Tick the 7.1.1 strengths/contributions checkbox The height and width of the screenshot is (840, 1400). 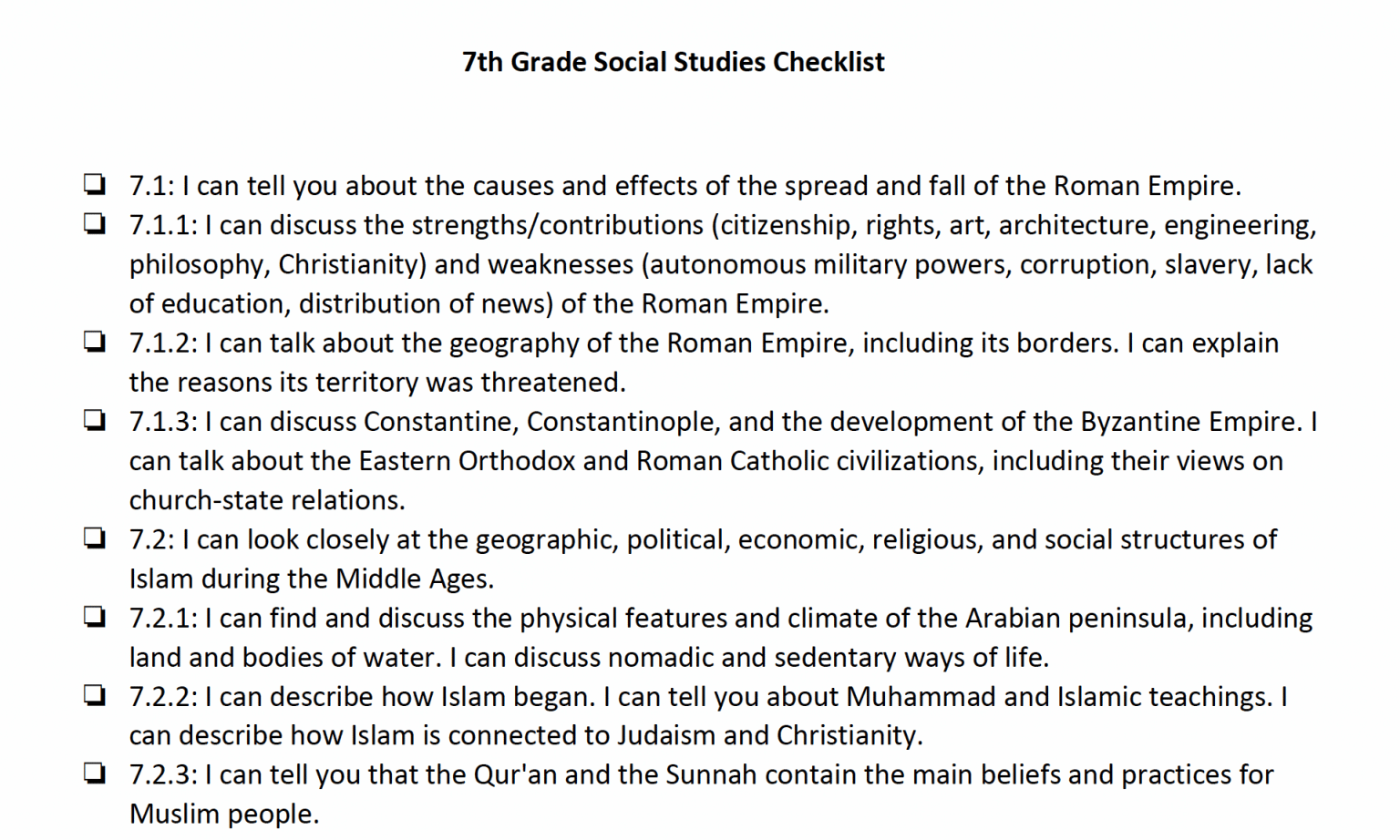[x=94, y=223]
